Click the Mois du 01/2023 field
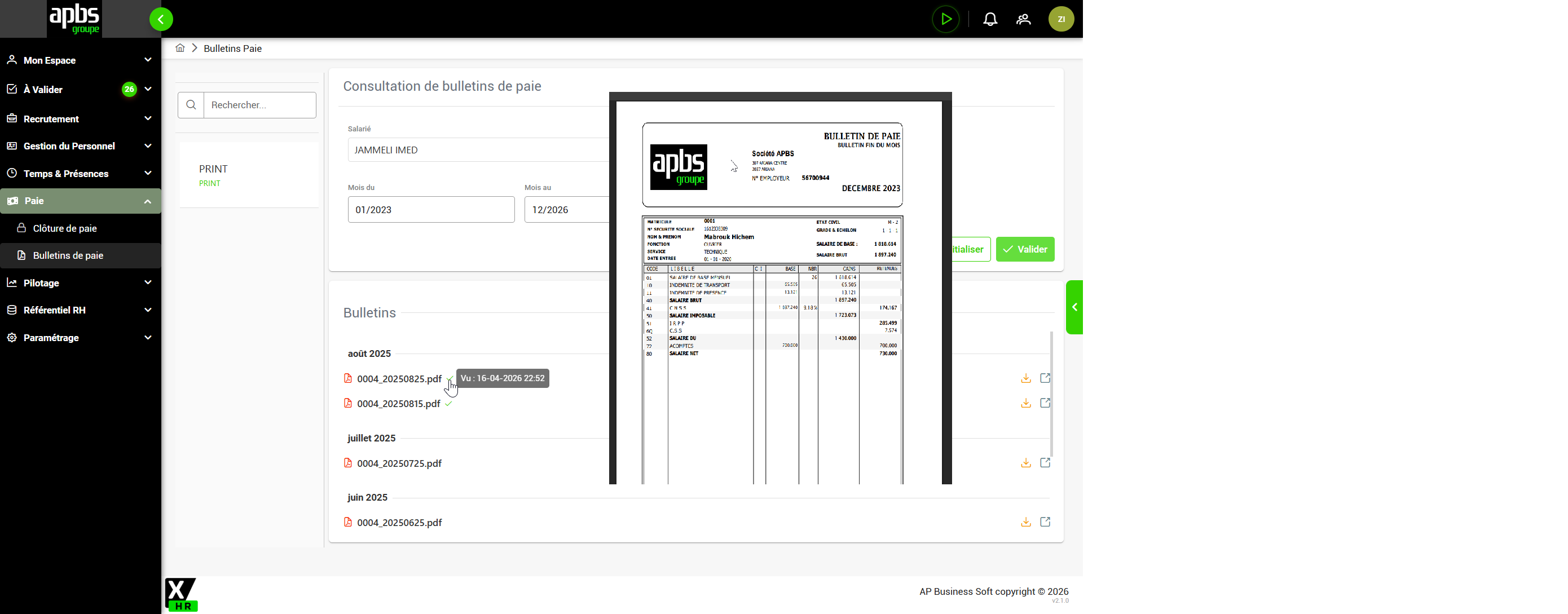Image resolution: width=1568 pixels, height=614 pixels. (x=431, y=209)
